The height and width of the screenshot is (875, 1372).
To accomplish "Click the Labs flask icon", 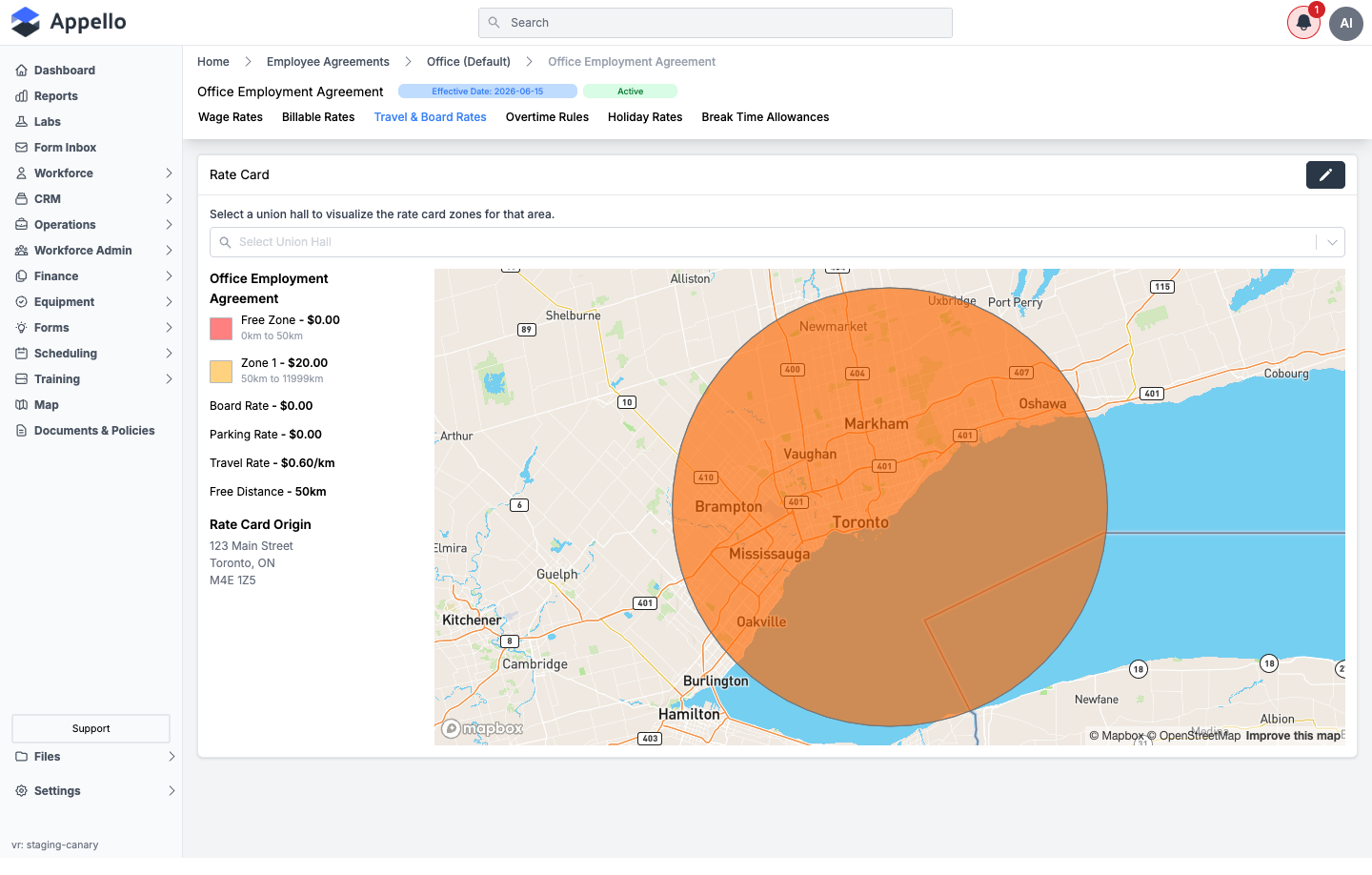I will point(21,122).
